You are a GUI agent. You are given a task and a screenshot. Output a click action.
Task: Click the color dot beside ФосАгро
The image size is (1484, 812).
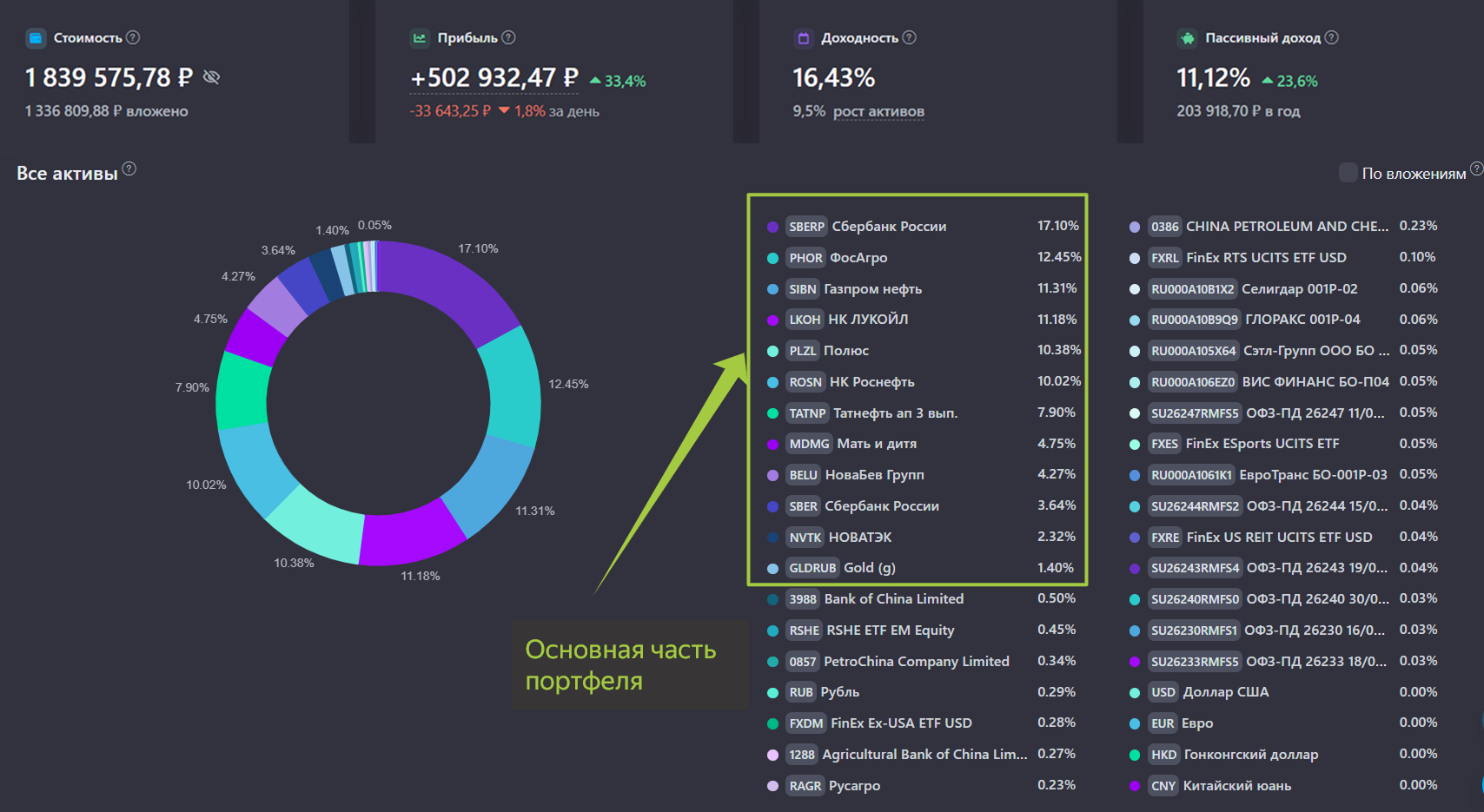tap(772, 258)
